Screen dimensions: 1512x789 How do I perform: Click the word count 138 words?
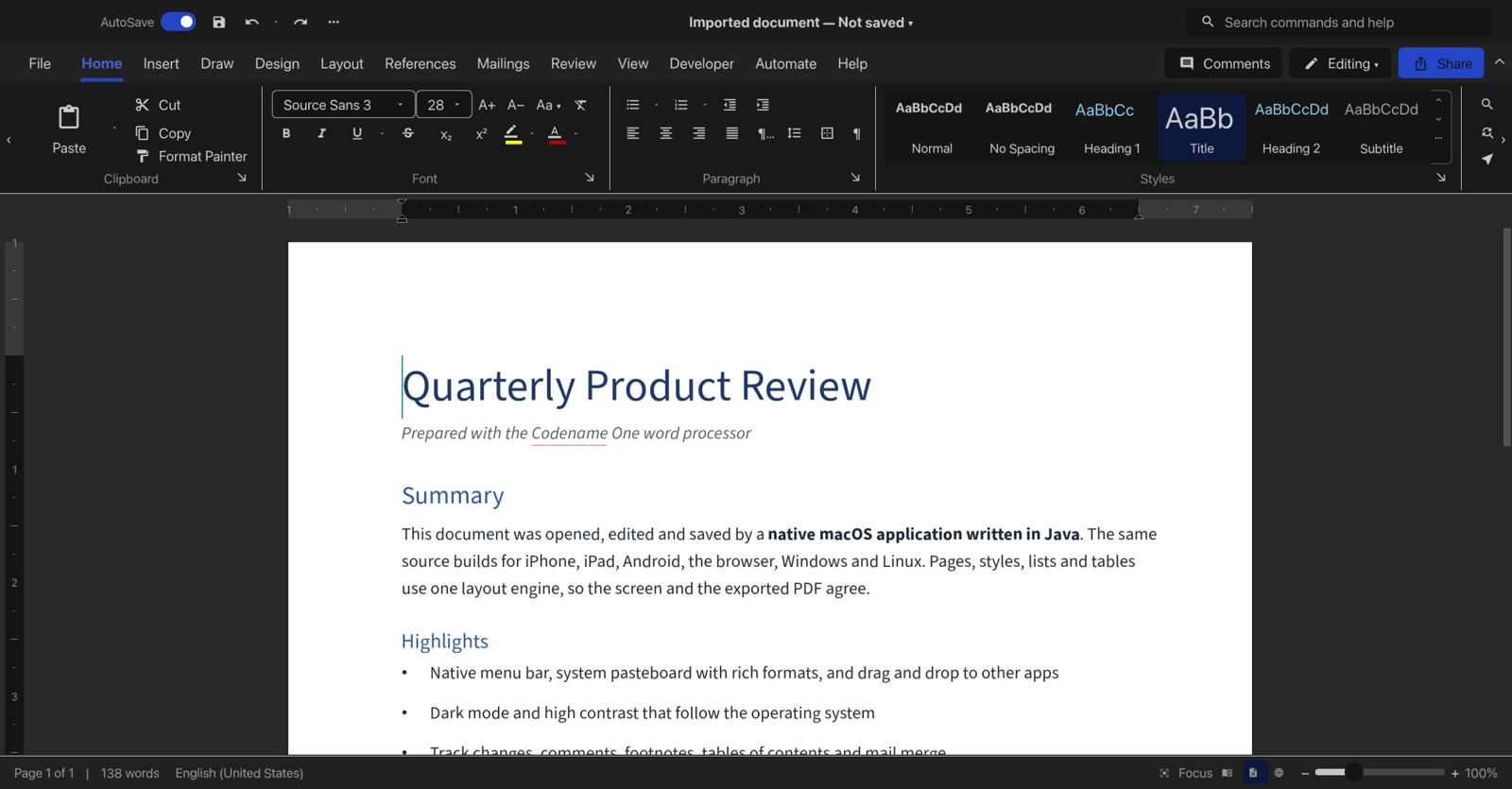point(130,773)
